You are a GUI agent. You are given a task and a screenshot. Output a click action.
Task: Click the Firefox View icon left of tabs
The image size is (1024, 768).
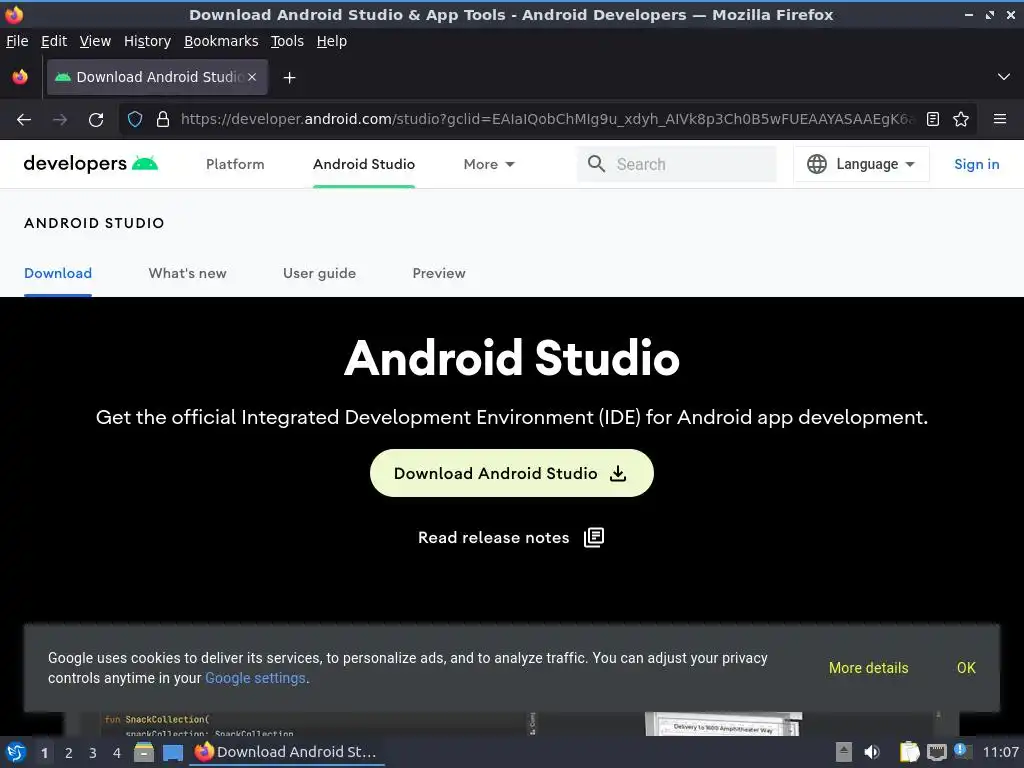click(20, 77)
